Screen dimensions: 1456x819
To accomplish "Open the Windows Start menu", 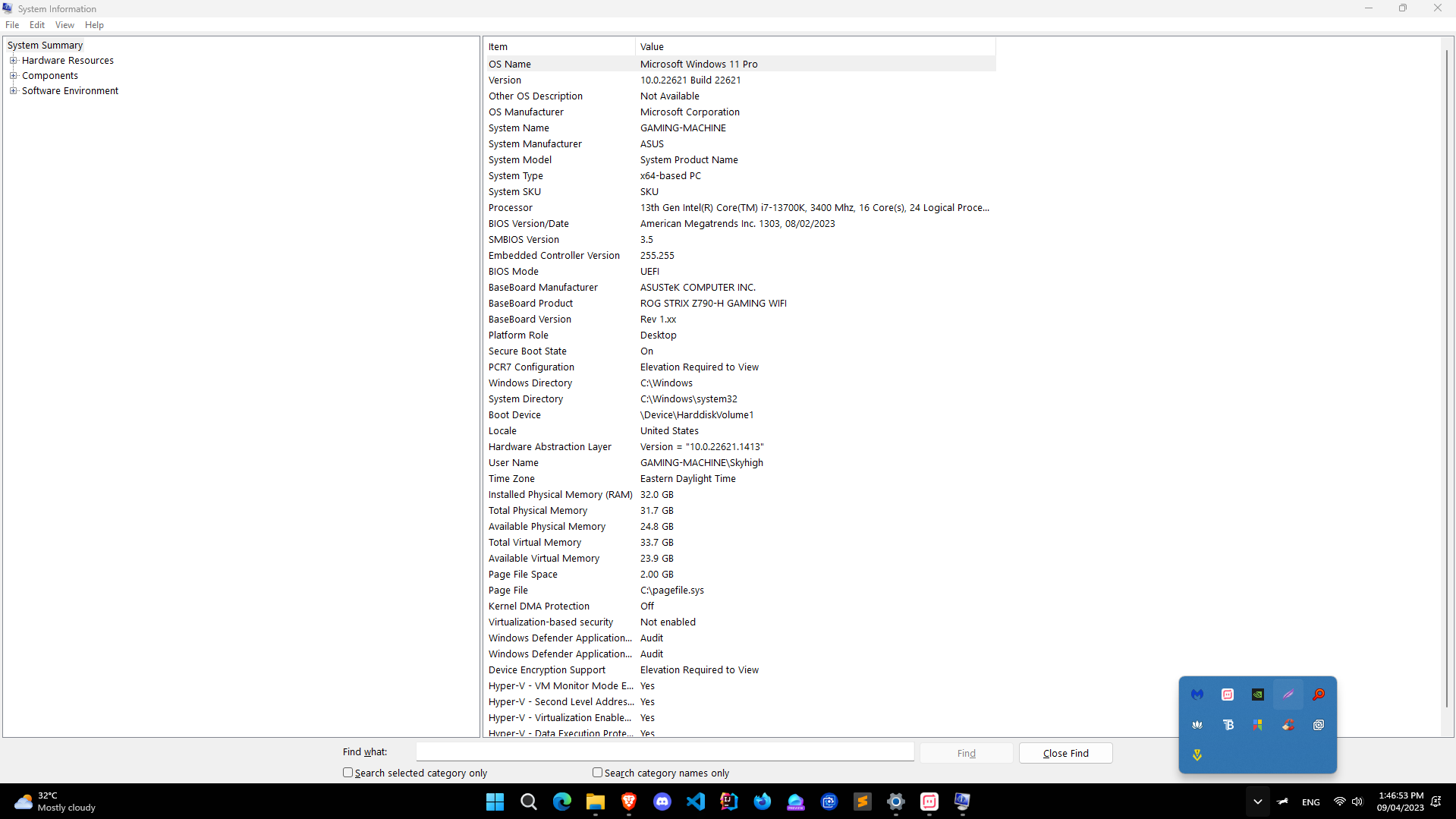I will pos(495,802).
